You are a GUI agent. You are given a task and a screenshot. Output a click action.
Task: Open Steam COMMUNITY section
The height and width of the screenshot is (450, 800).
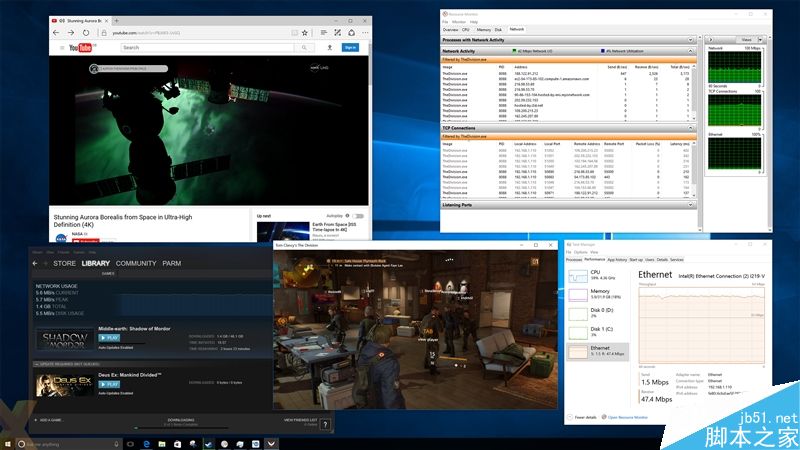click(x=136, y=263)
